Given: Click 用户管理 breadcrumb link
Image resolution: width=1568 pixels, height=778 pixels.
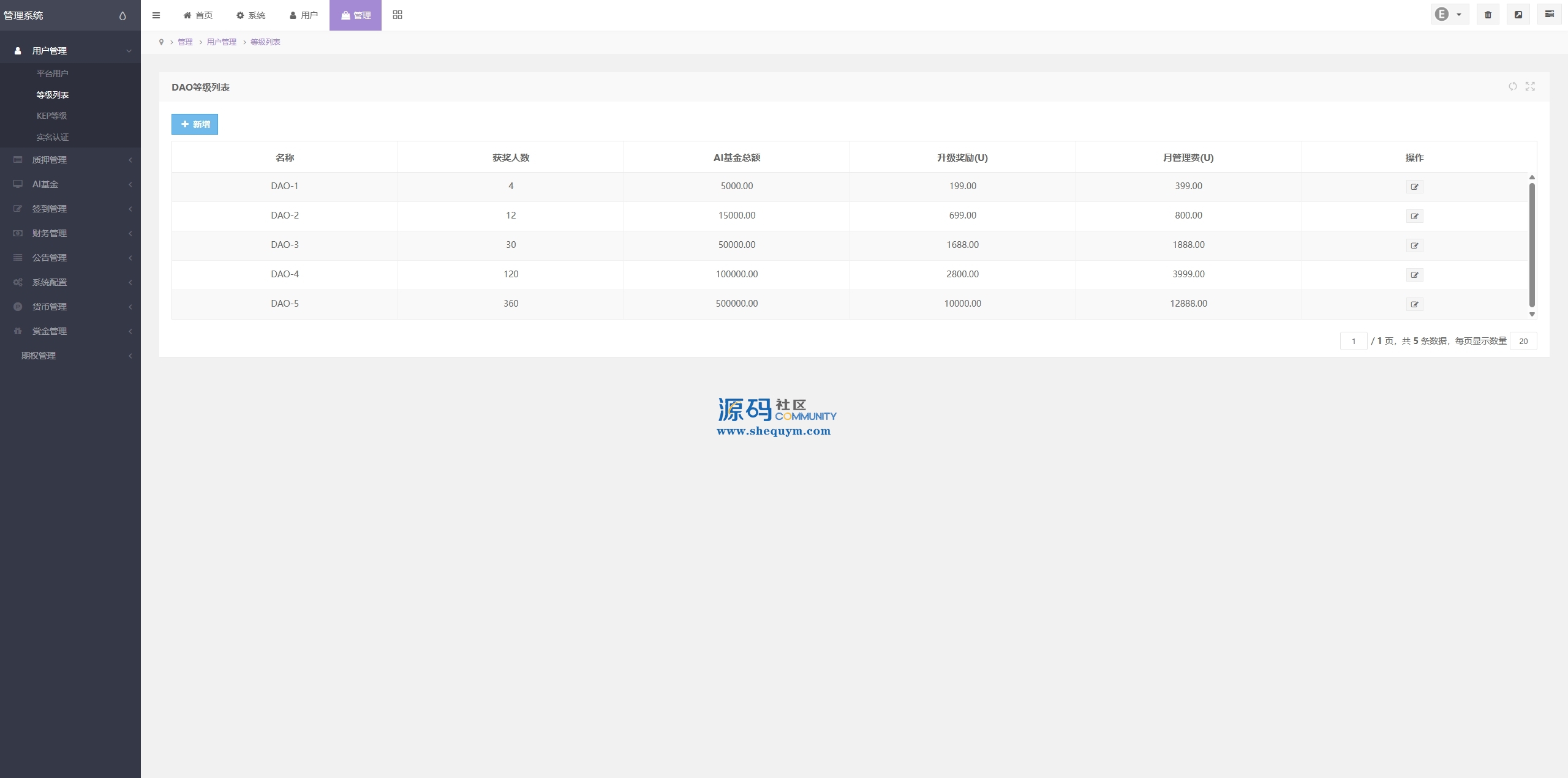Looking at the screenshot, I should coord(221,42).
